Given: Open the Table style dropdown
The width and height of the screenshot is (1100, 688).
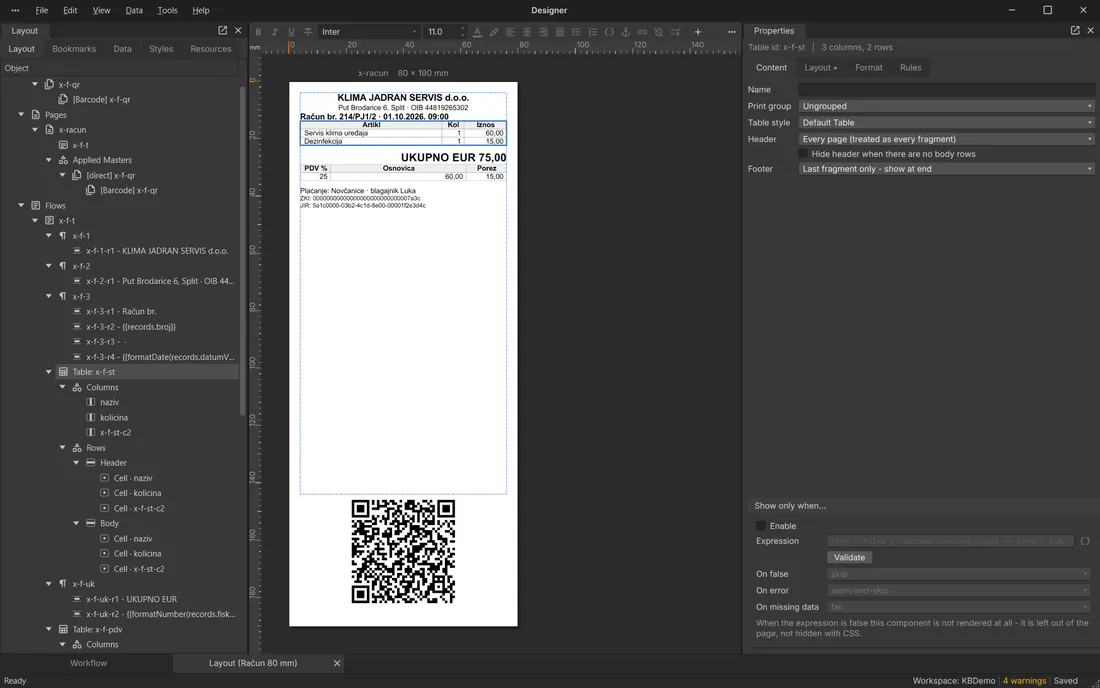Looking at the screenshot, I should click(x=946, y=123).
